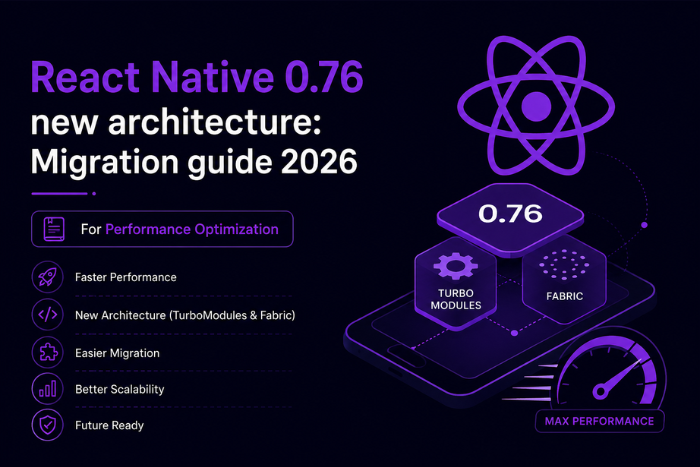Click the Faster Performance text
This screenshot has height=467, width=700.
tap(125, 277)
